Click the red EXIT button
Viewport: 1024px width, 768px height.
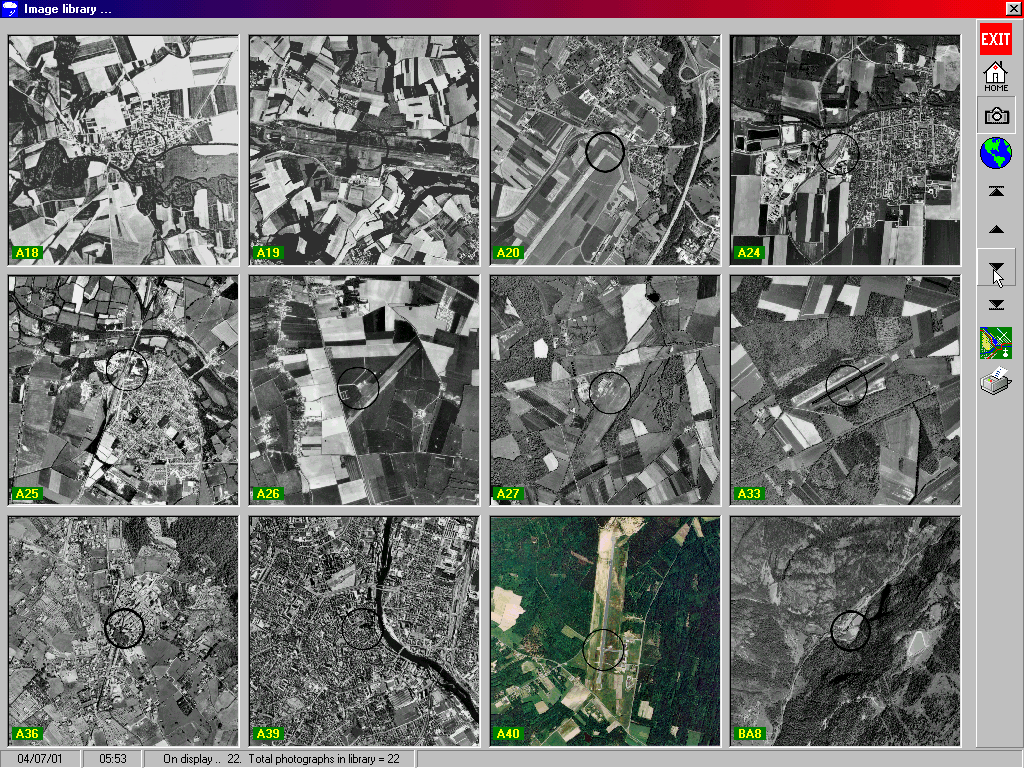pyautogui.click(x=995, y=39)
